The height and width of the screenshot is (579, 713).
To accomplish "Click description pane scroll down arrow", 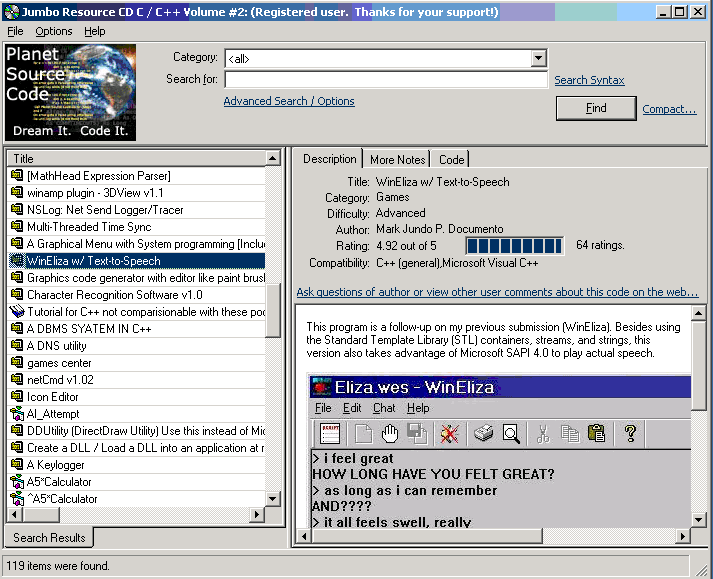I will pos(698,519).
